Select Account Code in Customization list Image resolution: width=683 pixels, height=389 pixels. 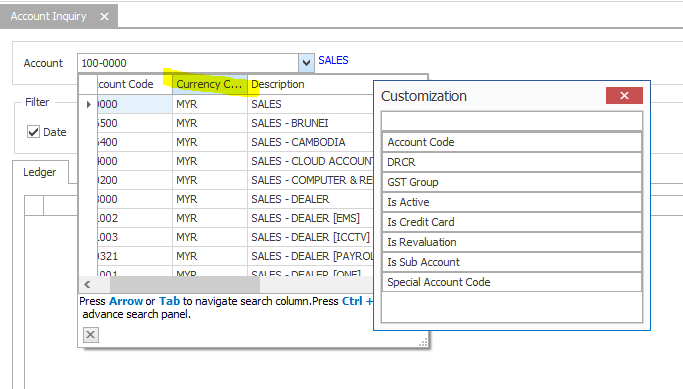tap(512, 142)
